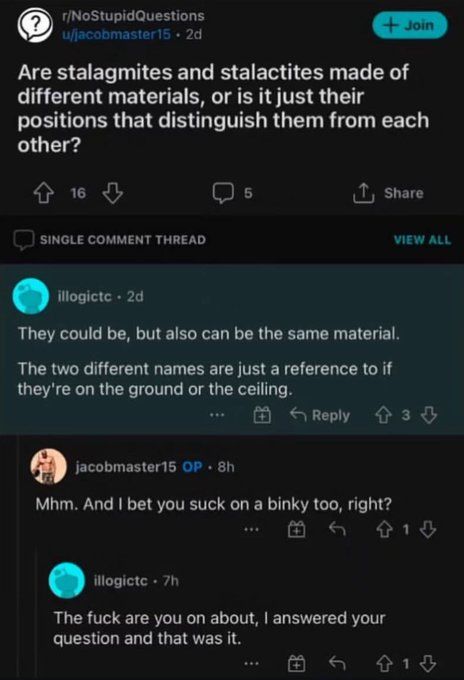Upvote jacobmaster15's binky comment
This screenshot has height=680, width=464.
coord(383,530)
